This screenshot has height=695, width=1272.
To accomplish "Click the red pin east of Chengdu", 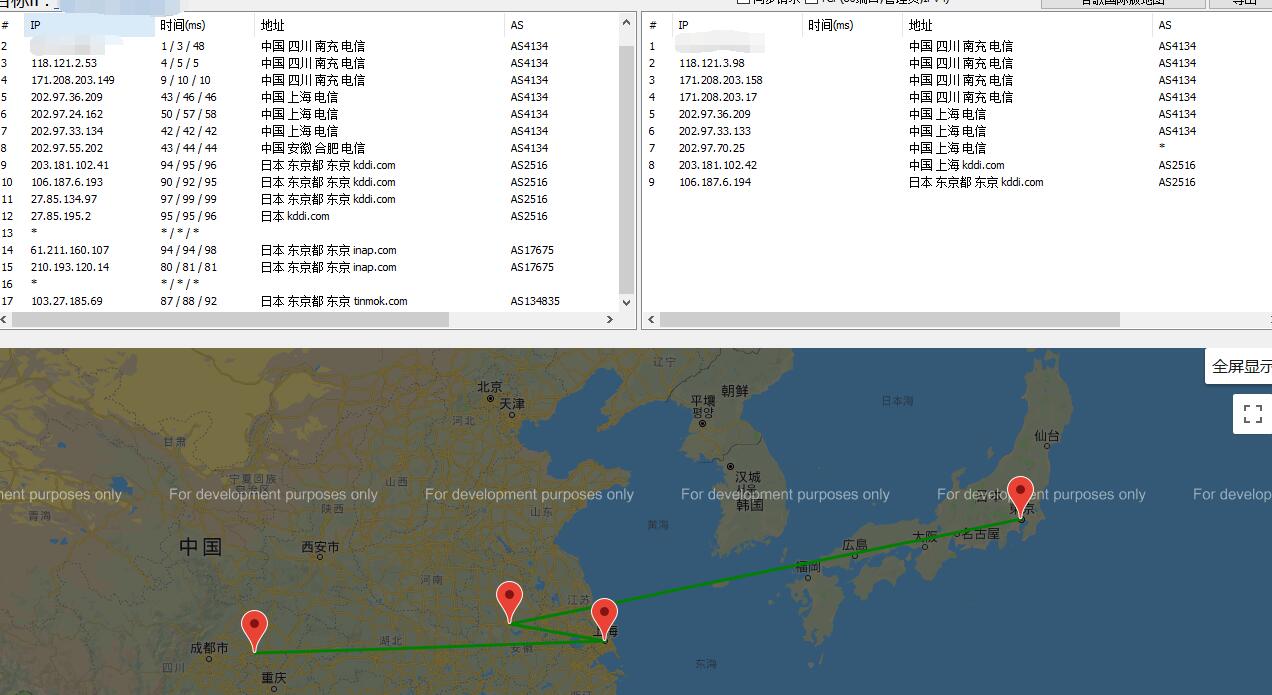I will 255,629.
